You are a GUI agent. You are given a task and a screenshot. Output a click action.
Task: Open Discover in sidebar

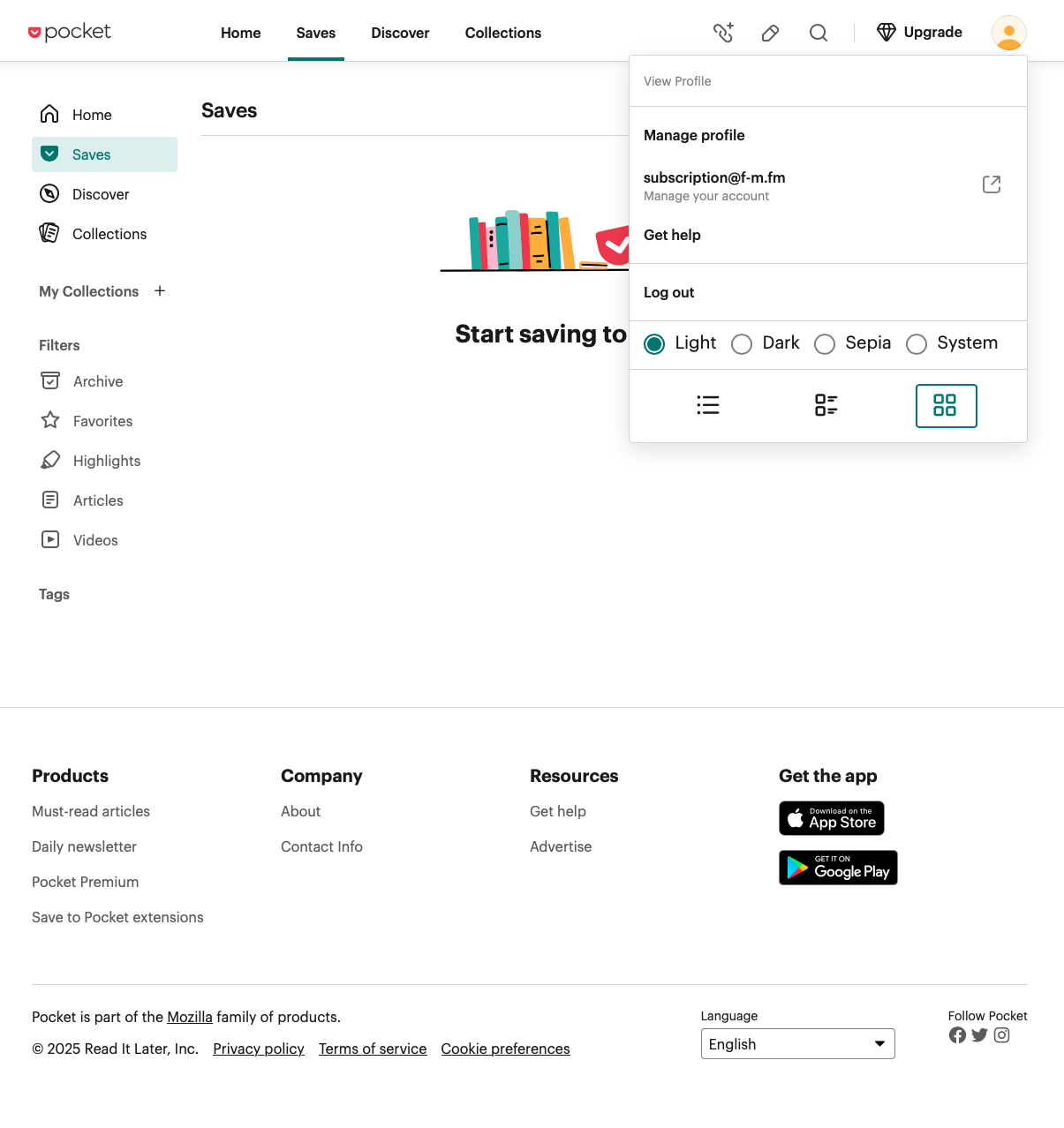(x=104, y=194)
